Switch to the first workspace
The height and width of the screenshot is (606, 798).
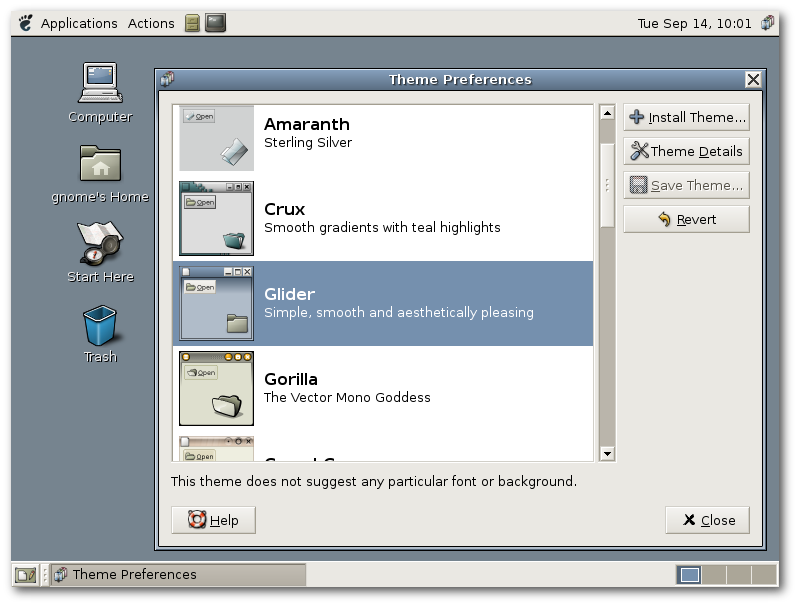(689, 575)
